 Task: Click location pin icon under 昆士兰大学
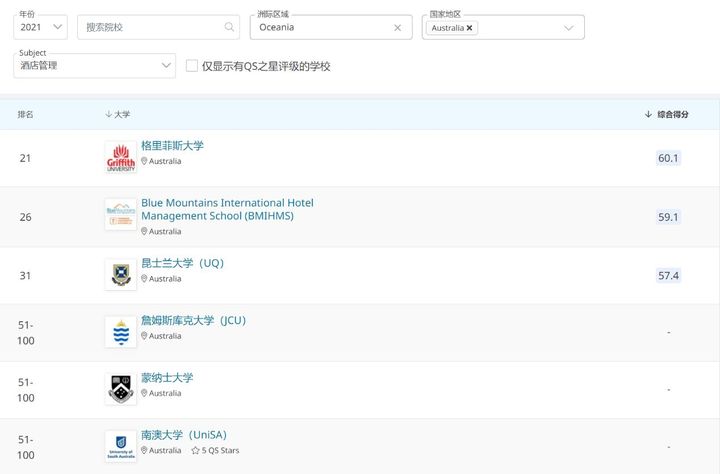pyautogui.click(x=144, y=278)
